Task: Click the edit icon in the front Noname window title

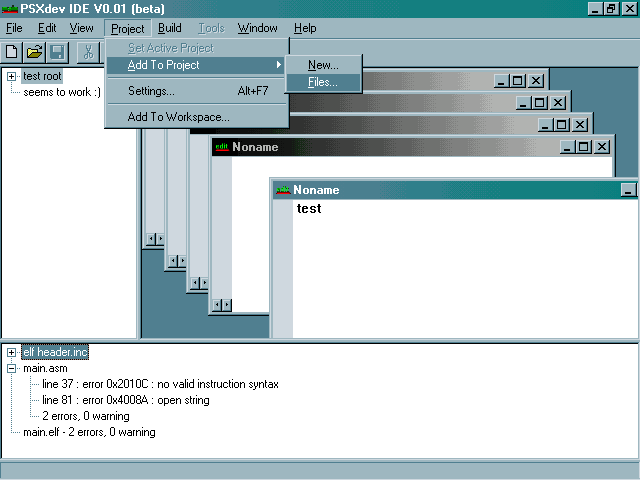Action: 283,190
